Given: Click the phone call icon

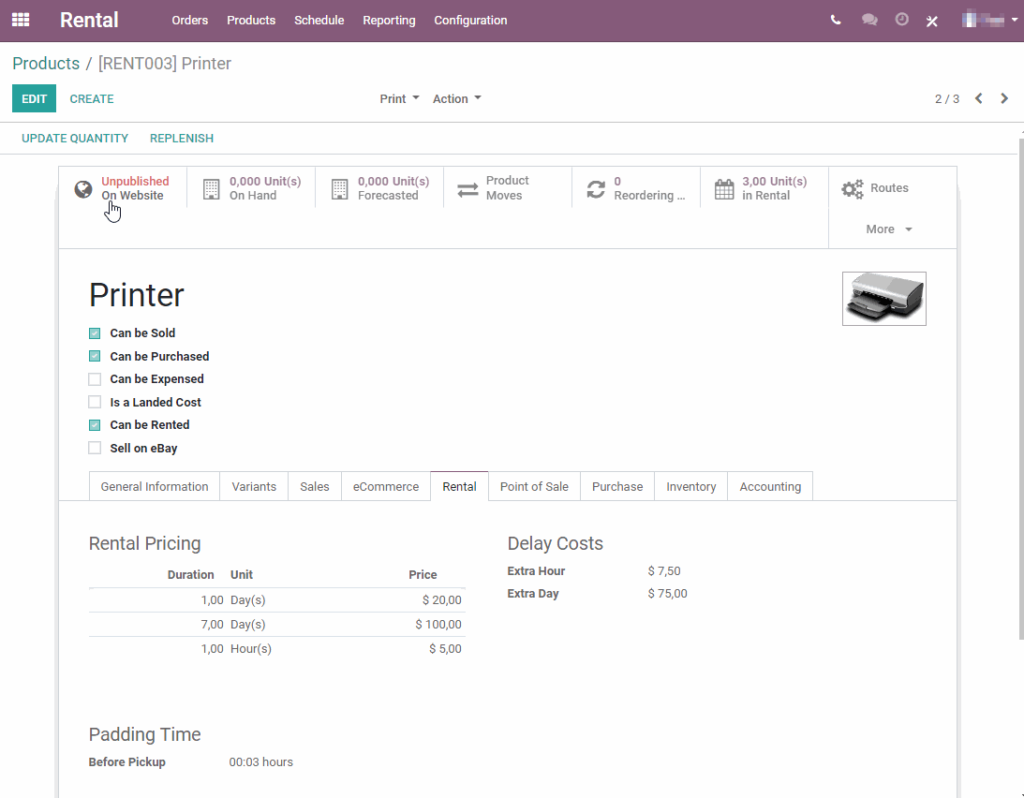Looking at the screenshot, I should coord(836,19).
